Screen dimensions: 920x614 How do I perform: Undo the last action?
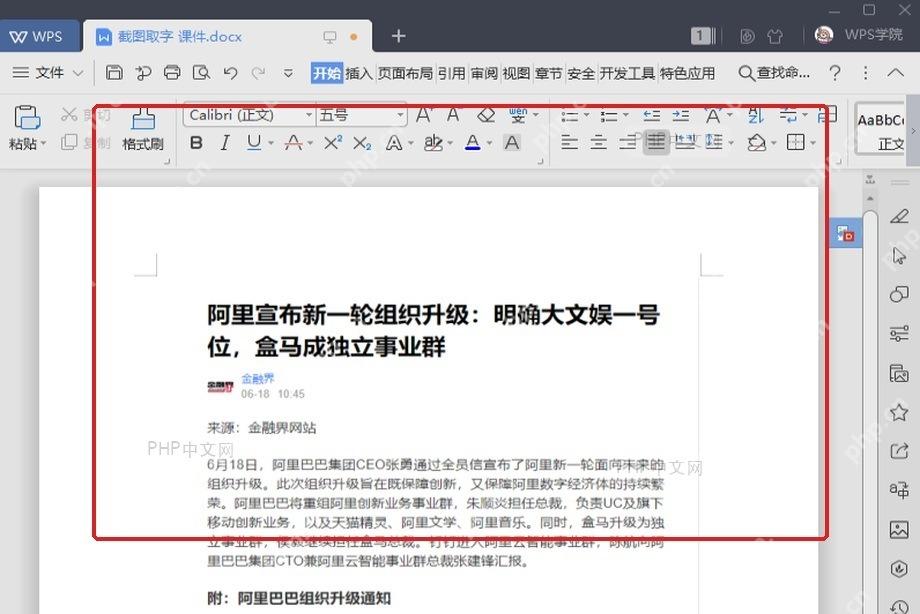point(231,73)
